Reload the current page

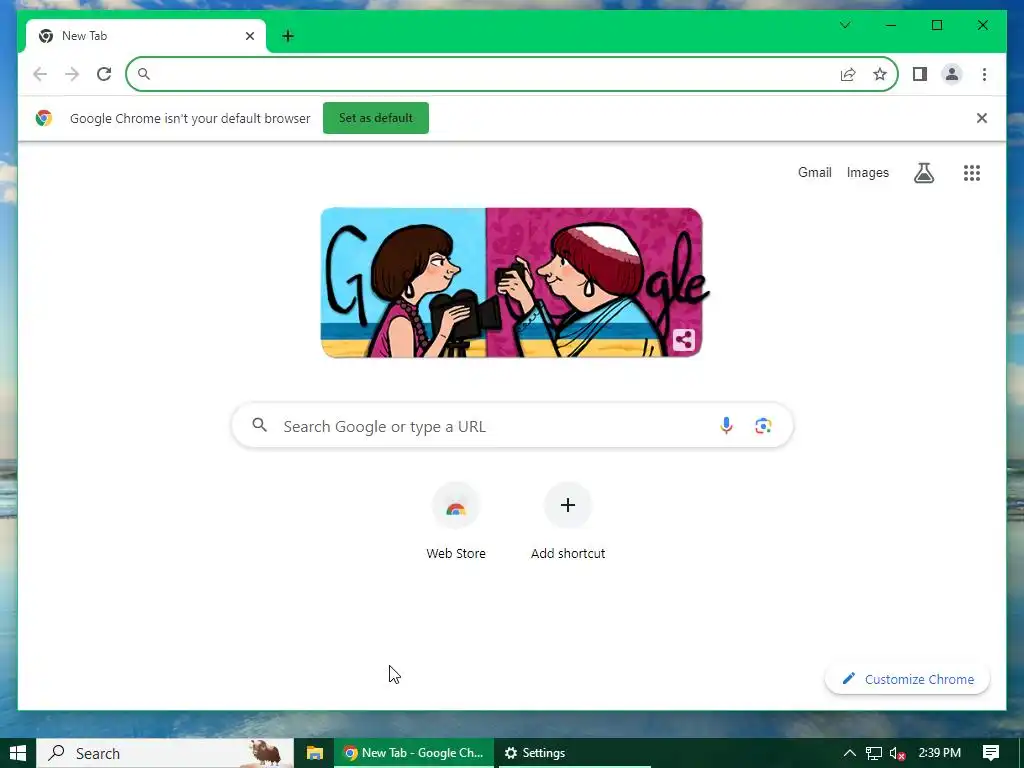104,74
